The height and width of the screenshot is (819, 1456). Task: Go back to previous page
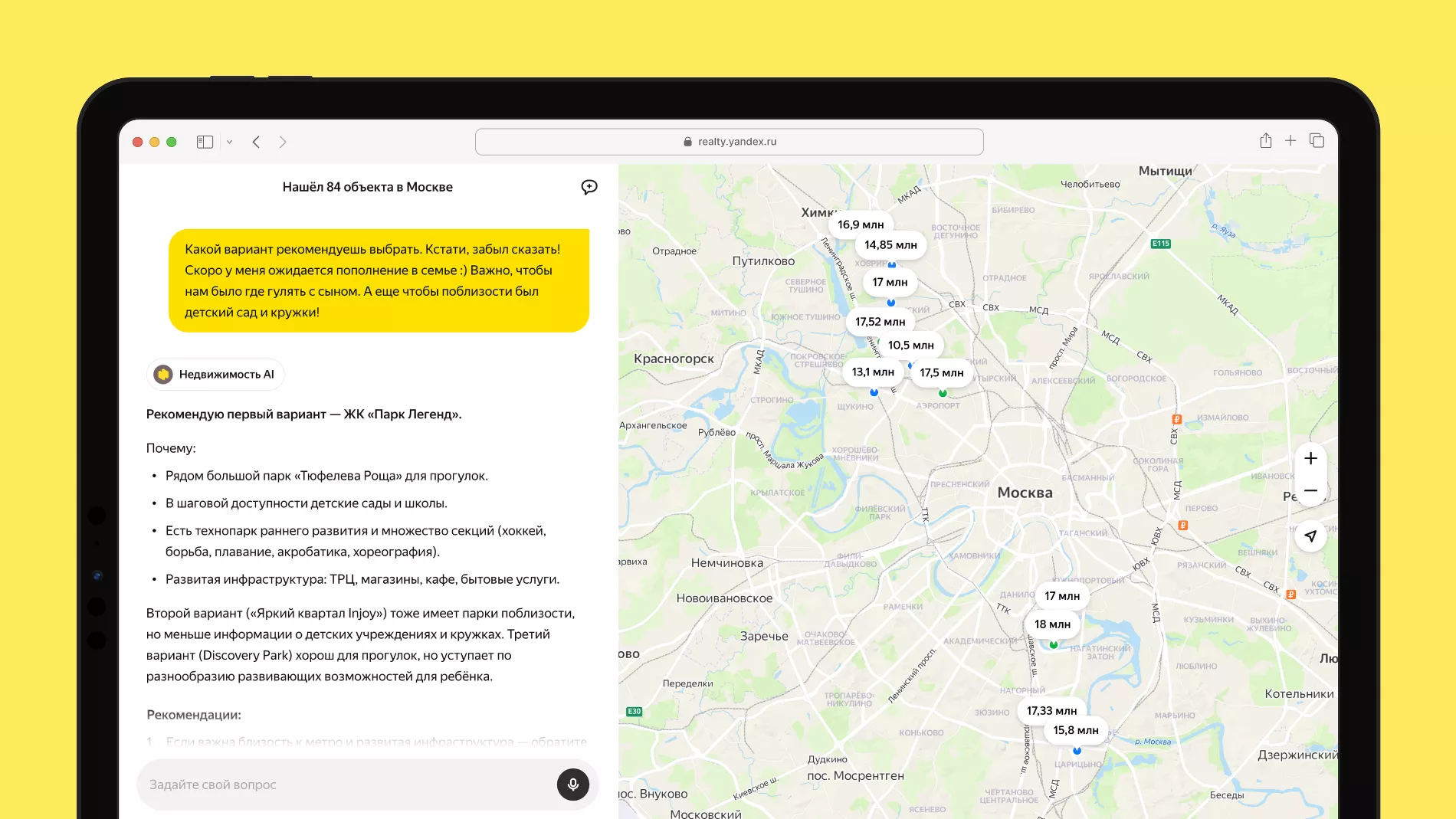tap(257, 142)
